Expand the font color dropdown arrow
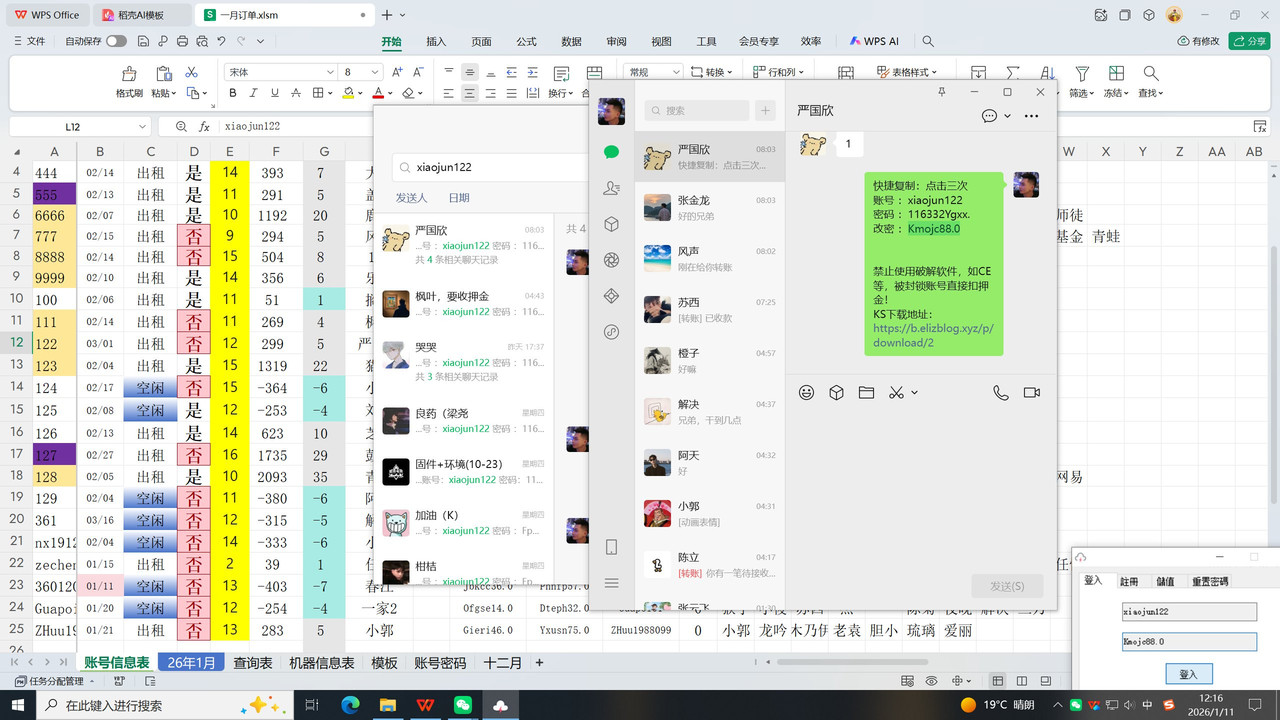Screen dimensions: 1280x720 (391, 93)
